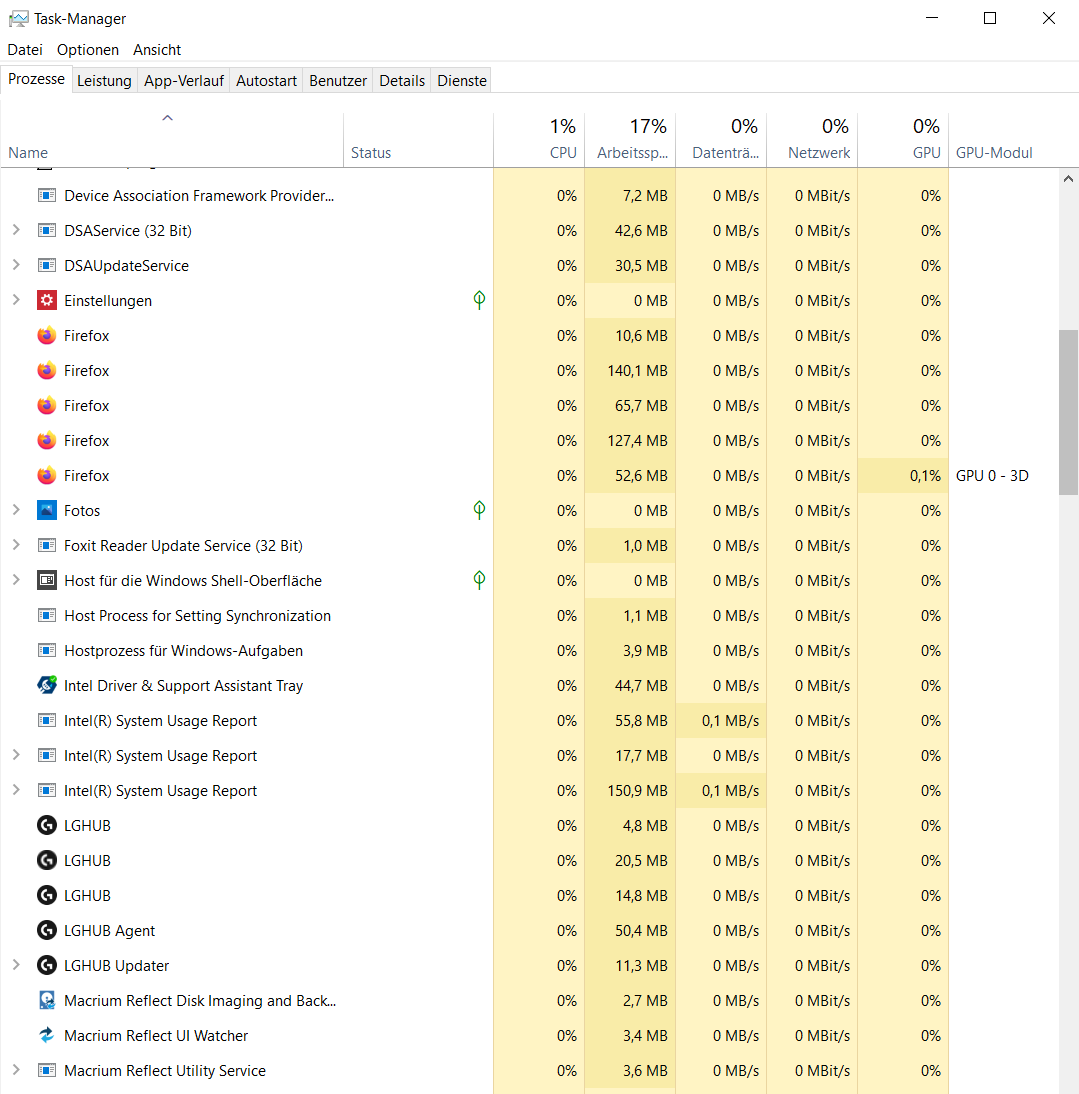The height and width of the screenshot is (1094, 1079).
Task: Sort processes by the Name column header
Action: [x=172, y=140]
